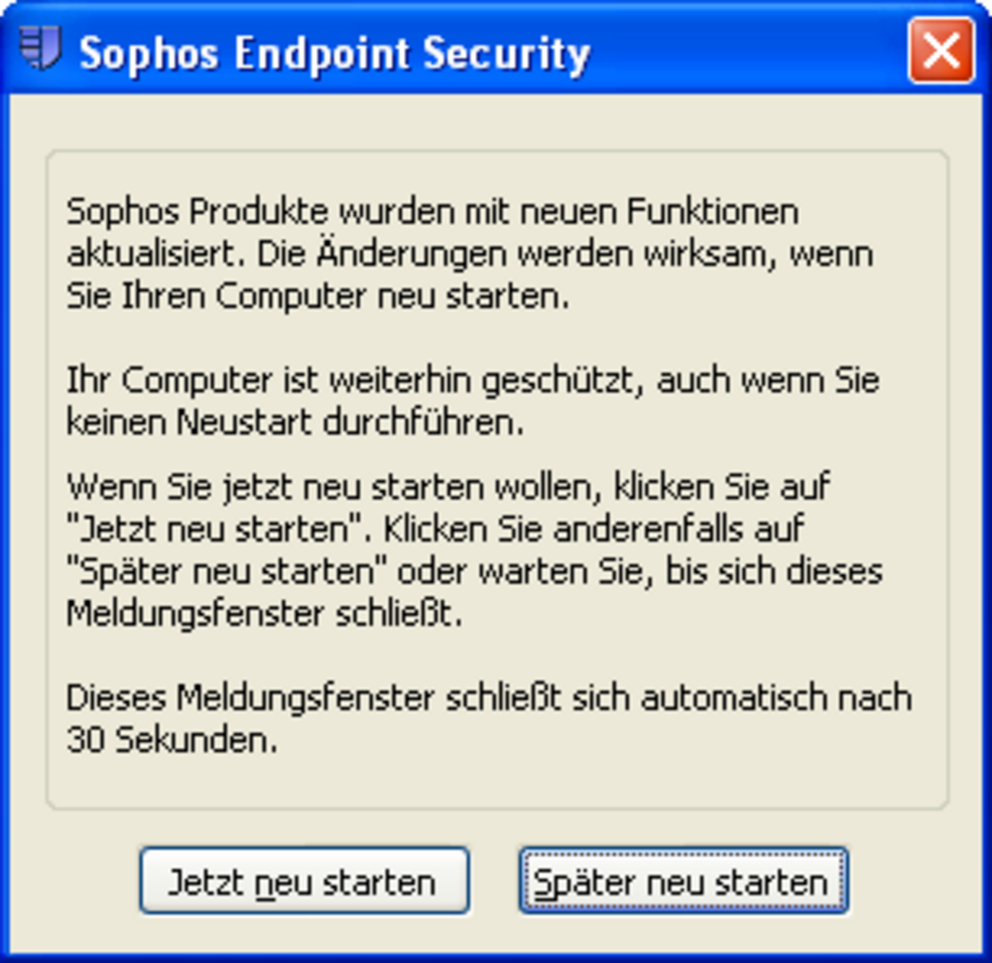Viewport: 992px width, 963px height.
Task: Click the line starting "aktualisiert. Die Änderungen"
Action: click(470, 253)
